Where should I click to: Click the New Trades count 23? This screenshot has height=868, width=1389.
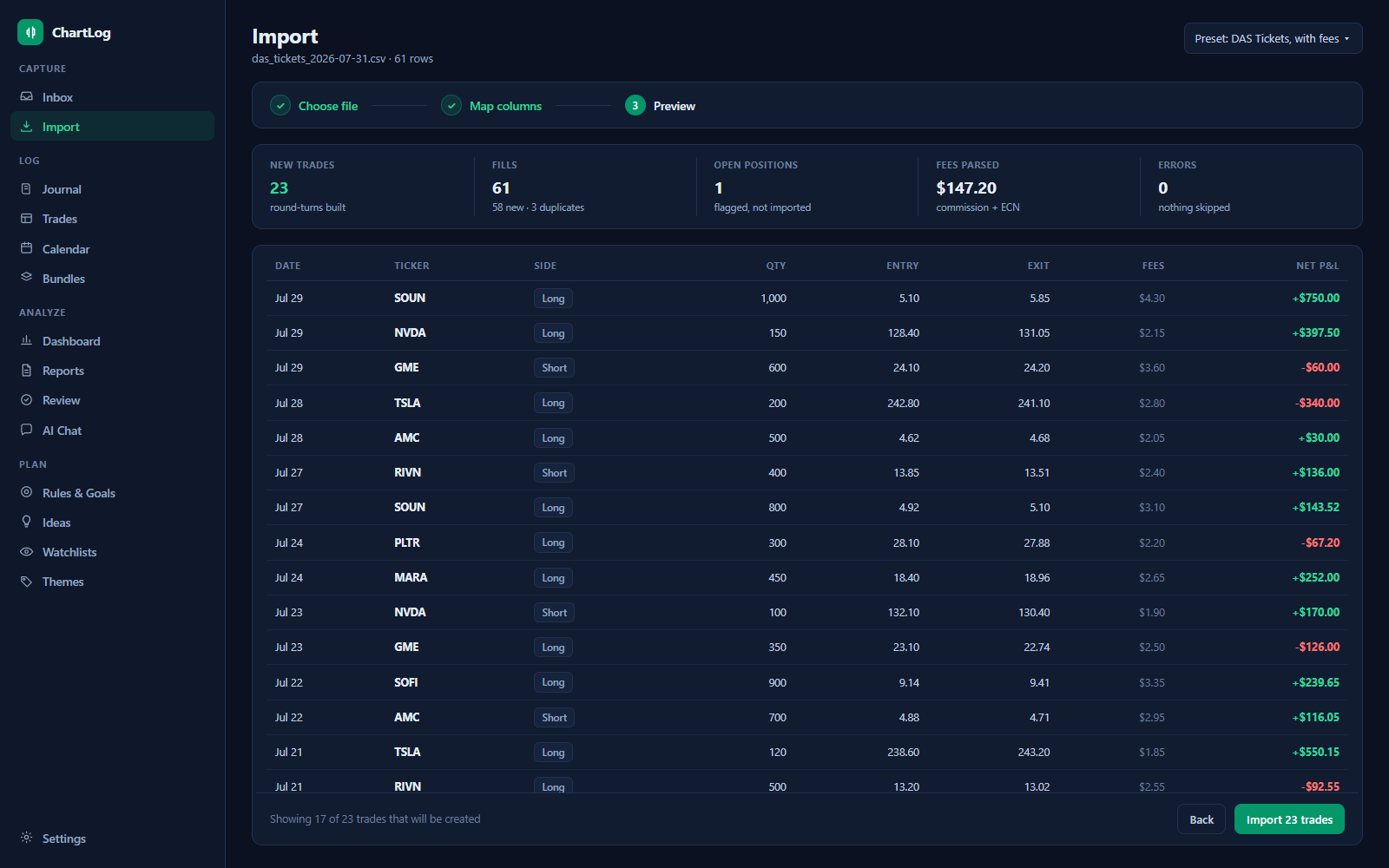tap(279, 188)
